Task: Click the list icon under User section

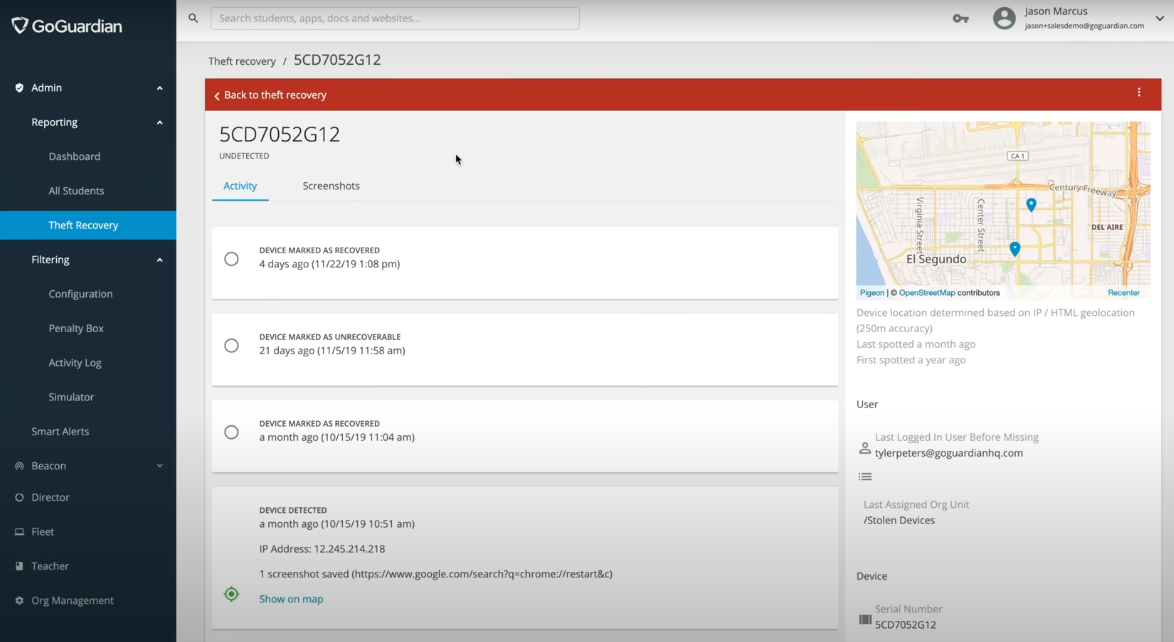Action: coord(865,476)
